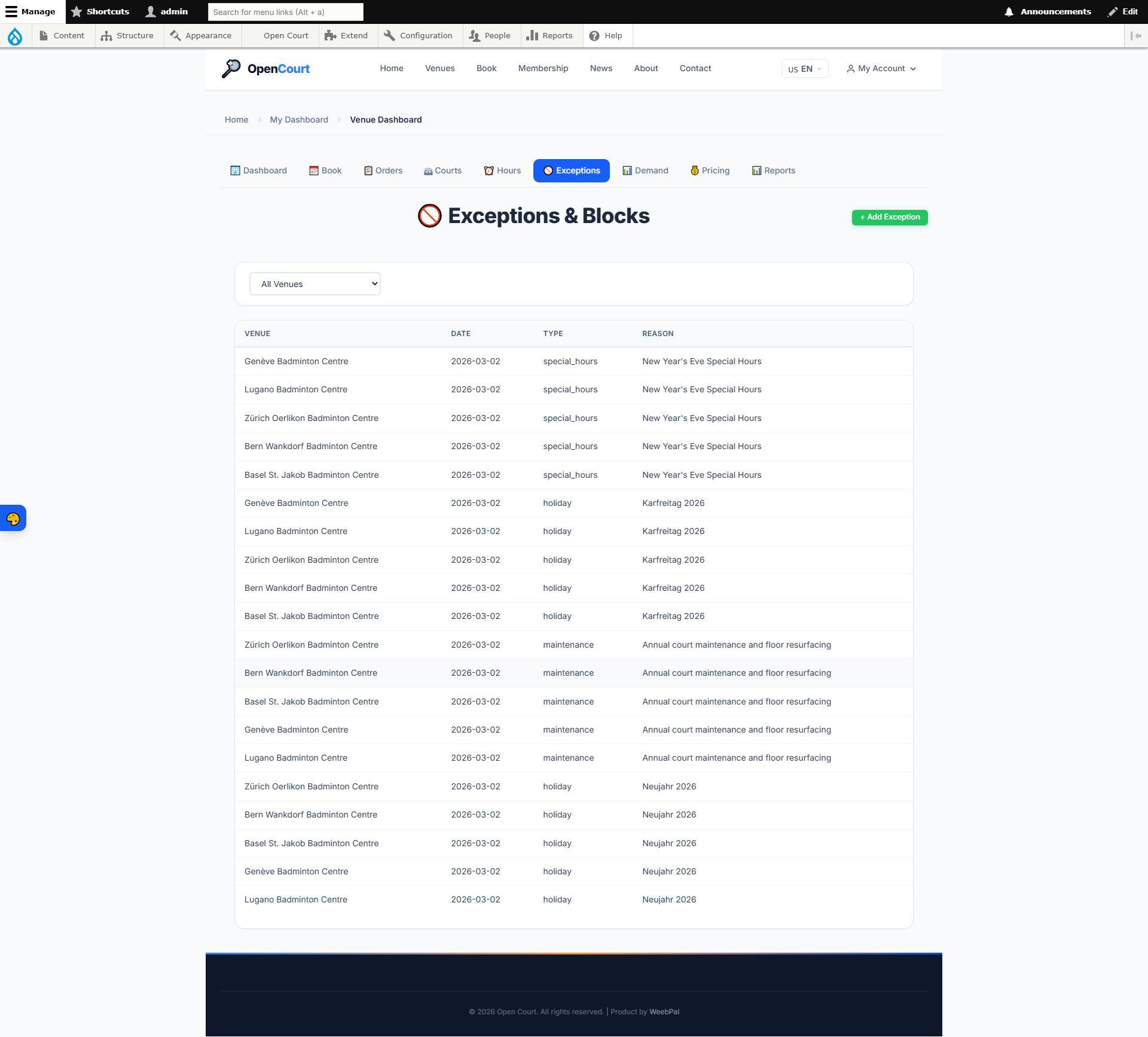Go to My Dashboard breadcrumb link
This screenshot has width=1148, height=1037.
click(x=299, y=120)
